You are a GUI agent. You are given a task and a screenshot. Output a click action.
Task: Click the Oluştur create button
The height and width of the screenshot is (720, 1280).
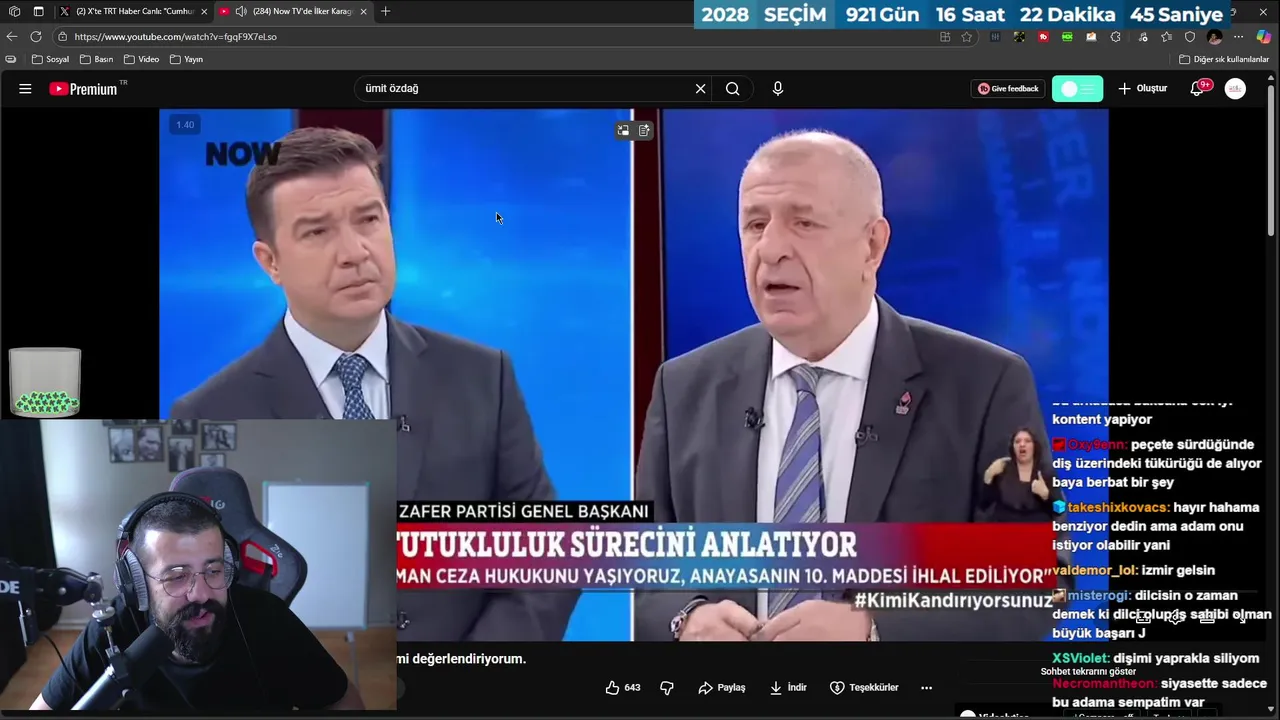click(1143, 88)
